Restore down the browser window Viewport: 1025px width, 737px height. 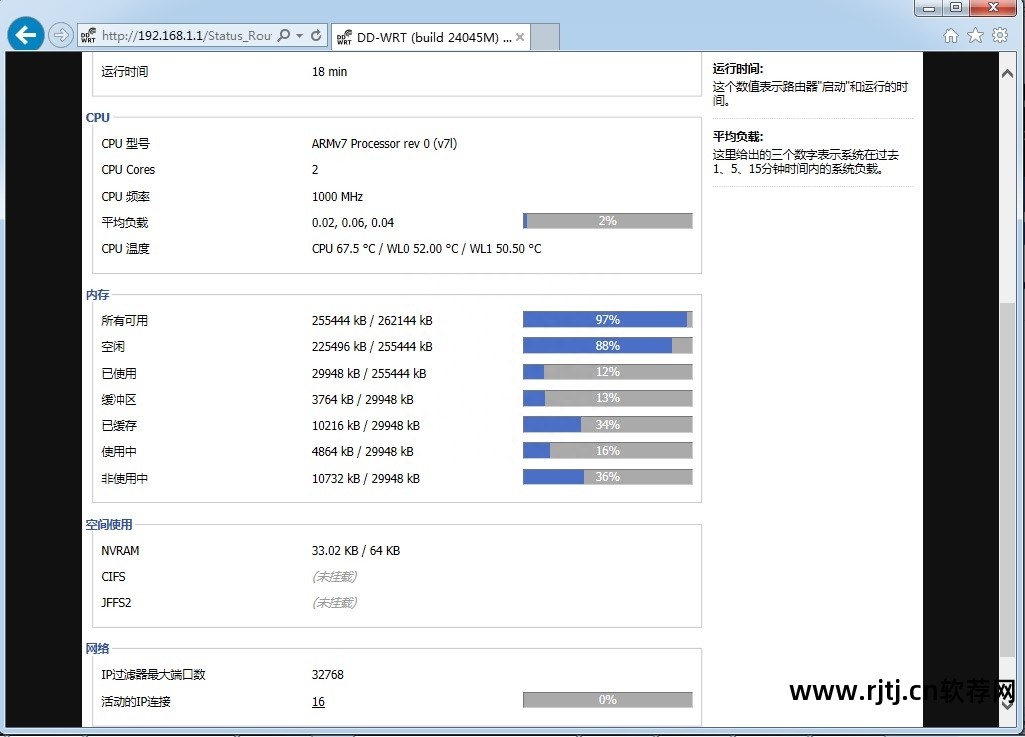click(x=956, y=8)
